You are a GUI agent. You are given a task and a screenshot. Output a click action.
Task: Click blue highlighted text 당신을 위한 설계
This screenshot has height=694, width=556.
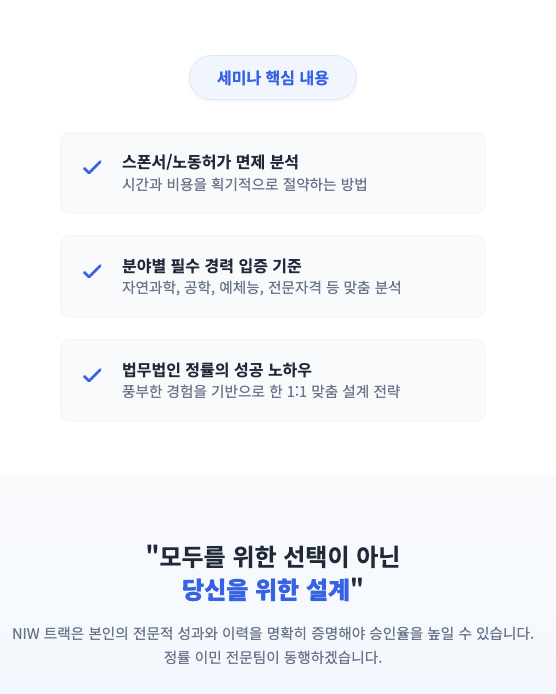point(266,590)
